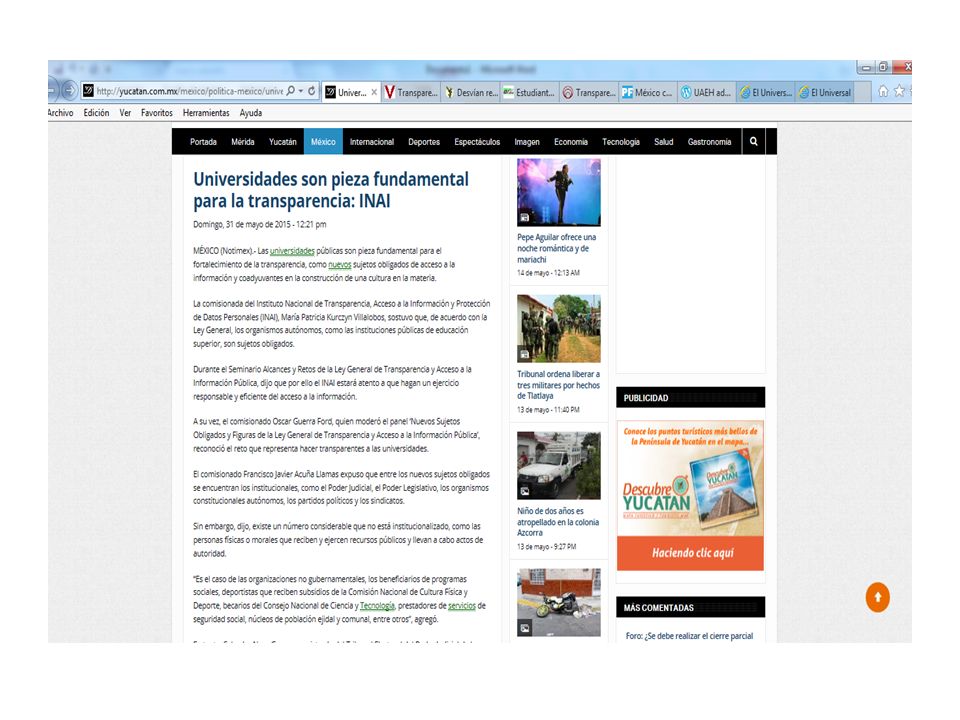The height and width of the screenshot is (720, 960).
Task: Open the Archivo menu
Action: [61, 113]
